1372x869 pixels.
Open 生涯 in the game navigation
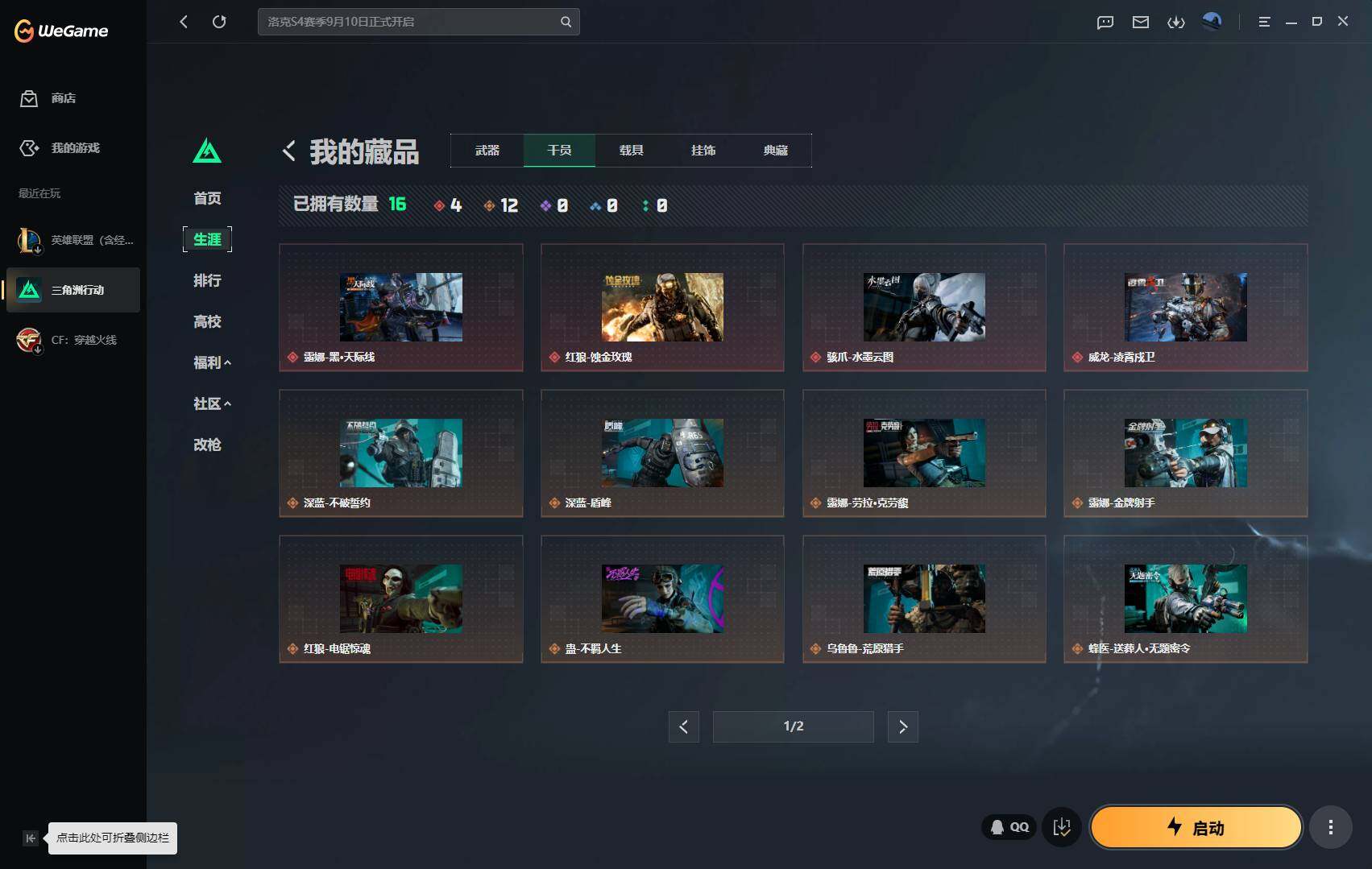click(x=207, y=239)
